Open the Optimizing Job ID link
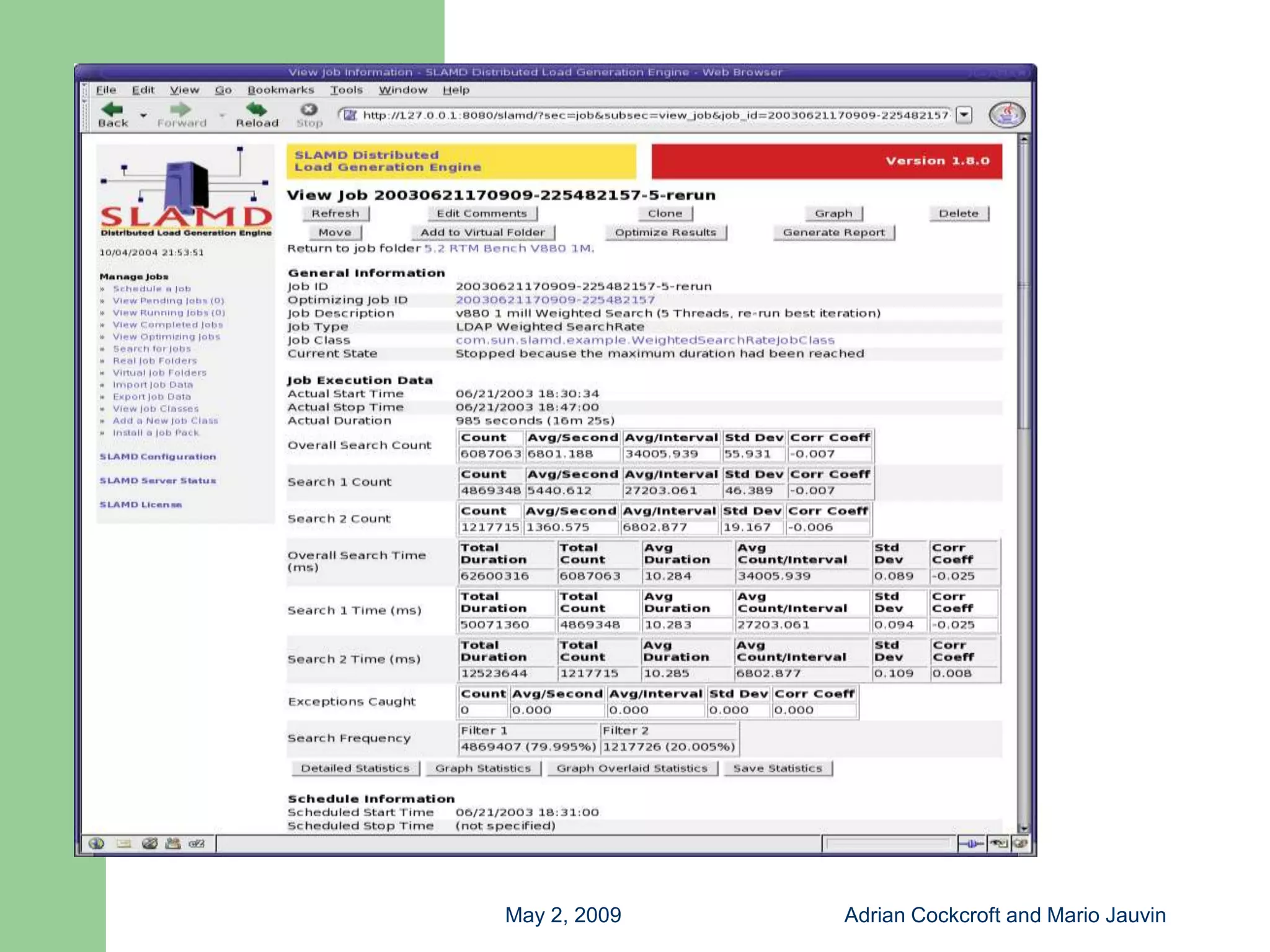1270x952 pixels. (x=555, y=300)
